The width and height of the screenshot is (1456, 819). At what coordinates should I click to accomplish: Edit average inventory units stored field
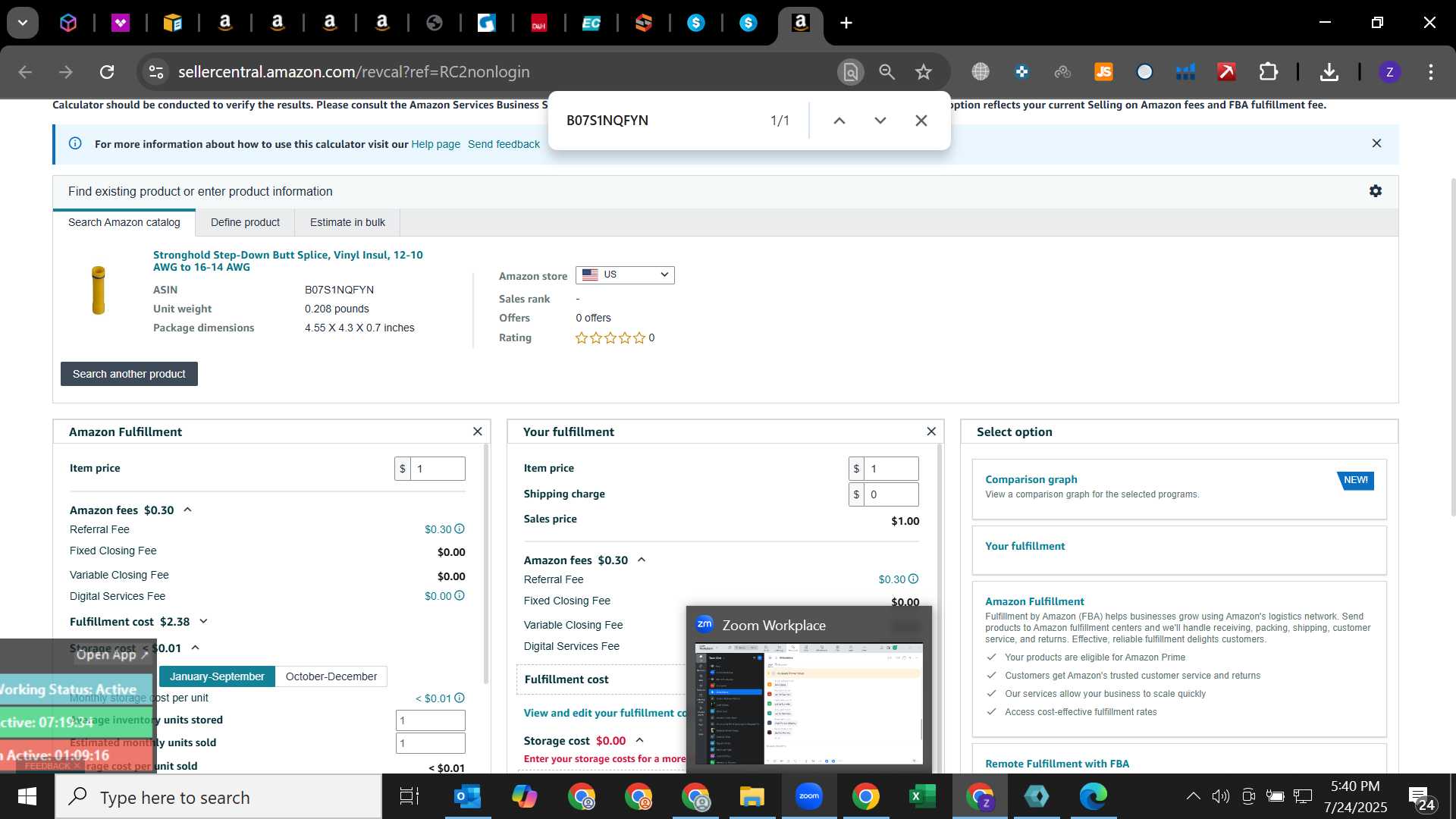(x=430, y=720)
